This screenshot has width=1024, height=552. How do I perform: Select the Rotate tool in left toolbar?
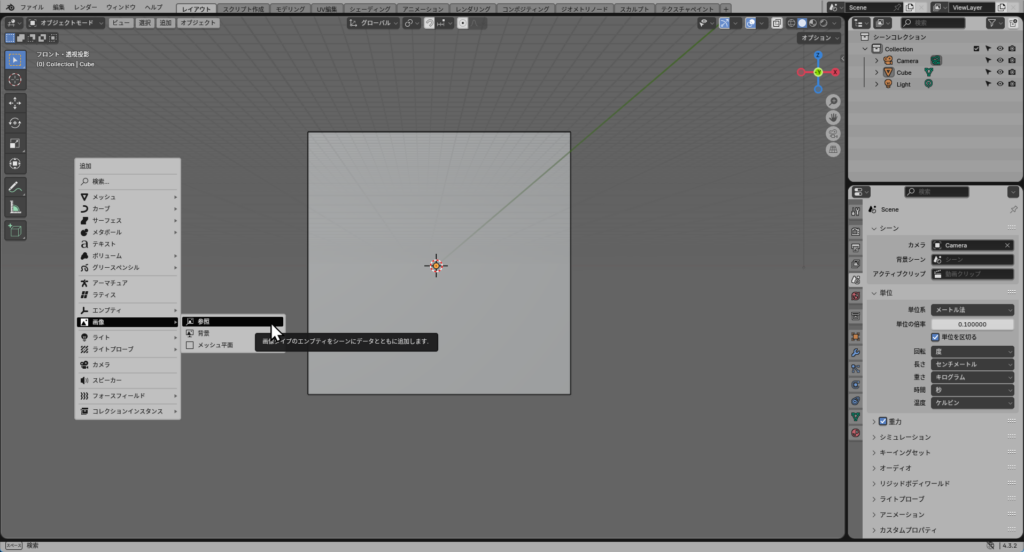pos(16,123)
